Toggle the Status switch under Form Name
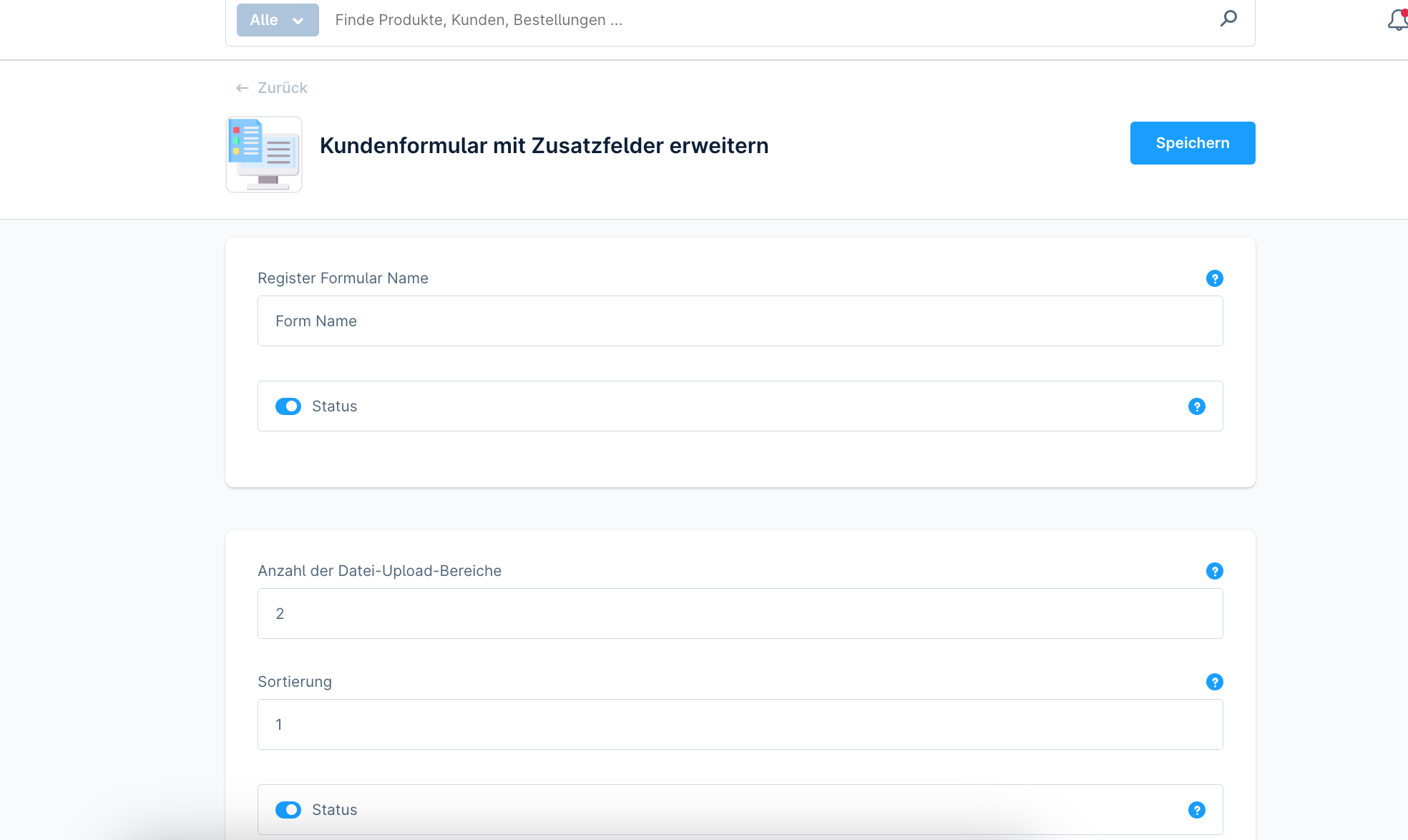 point(288,406)
